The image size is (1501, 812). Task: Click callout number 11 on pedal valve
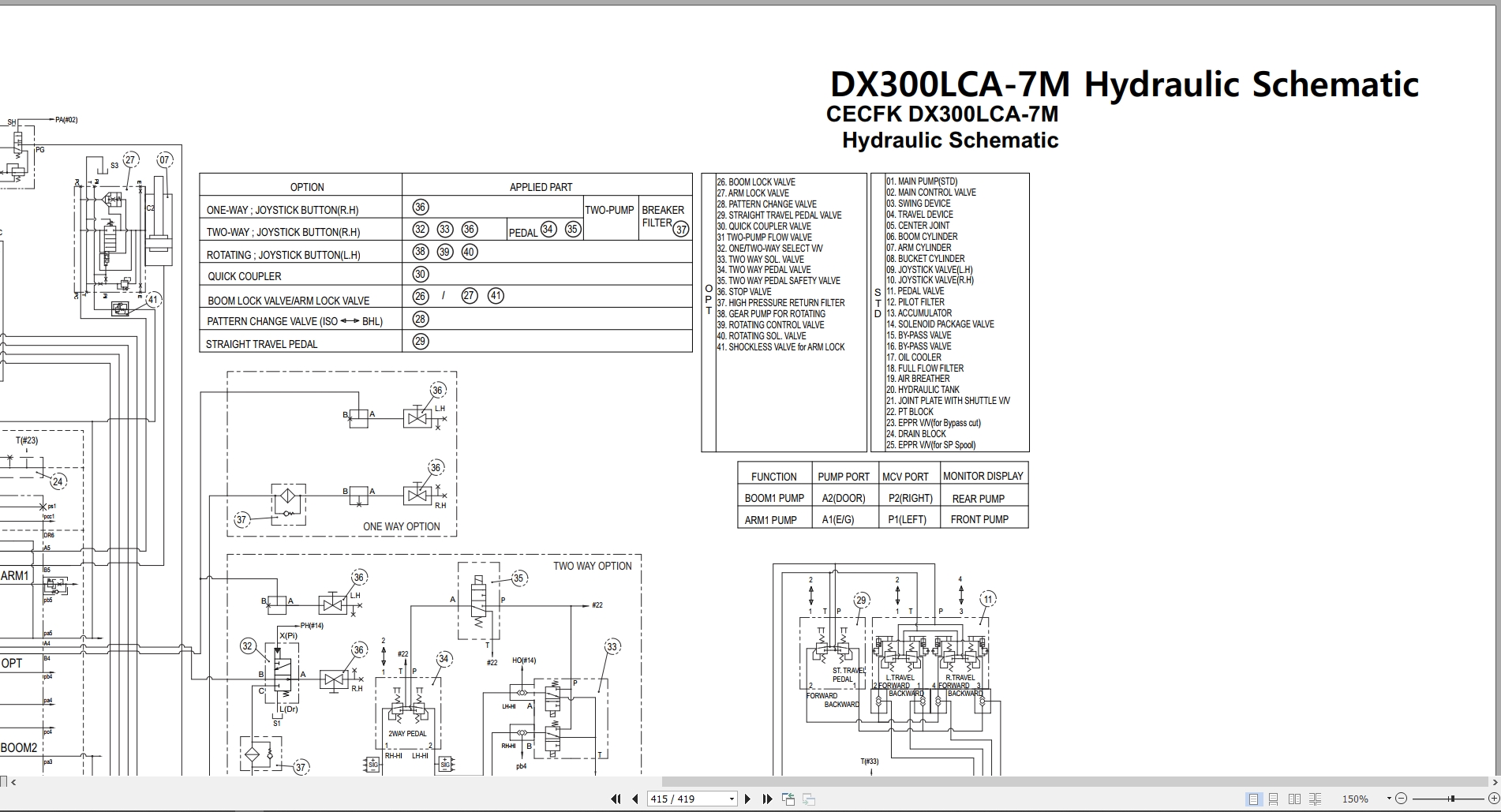987,599
